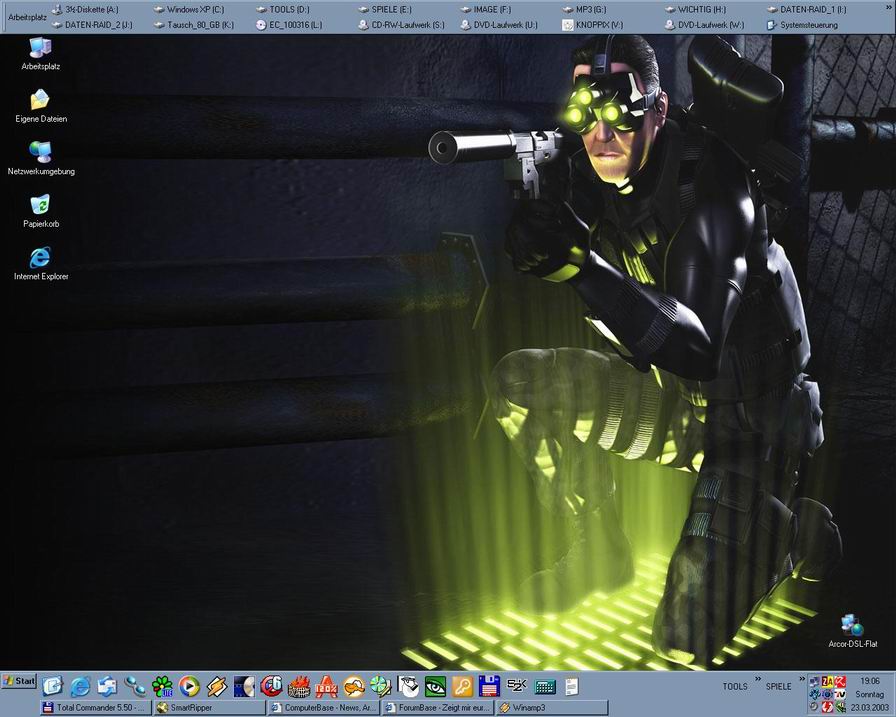Open Tausch_80_GB (K:) drive in toolbar
The height and width of the screenshot is (717, 896).
coord(194,25)
